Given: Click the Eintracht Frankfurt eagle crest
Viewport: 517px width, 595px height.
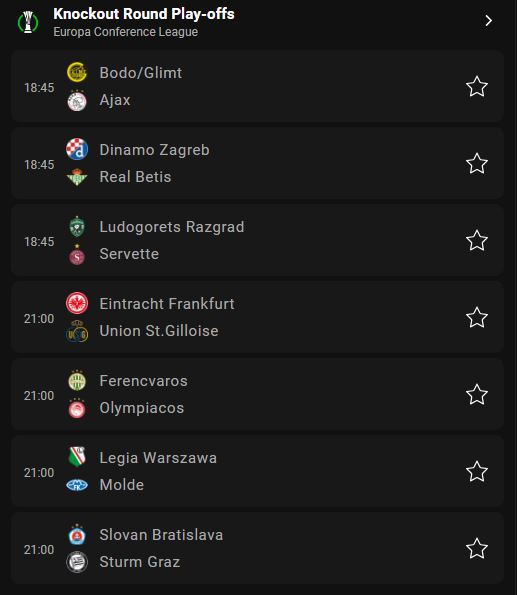Looking at the screenshot, I should pyautogui.click(x=77, y=303).
